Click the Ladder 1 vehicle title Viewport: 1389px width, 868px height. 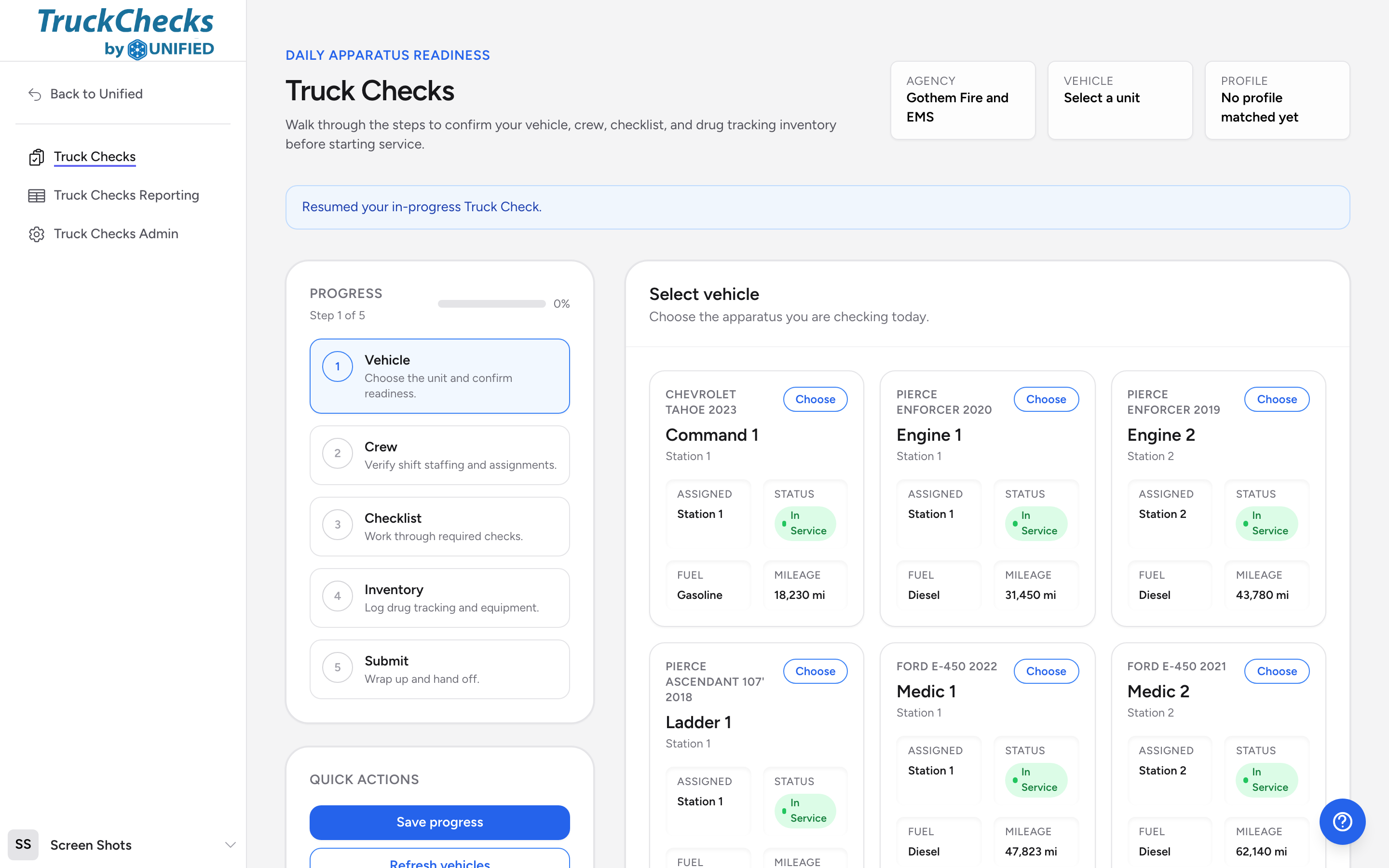tap(698, 723)
